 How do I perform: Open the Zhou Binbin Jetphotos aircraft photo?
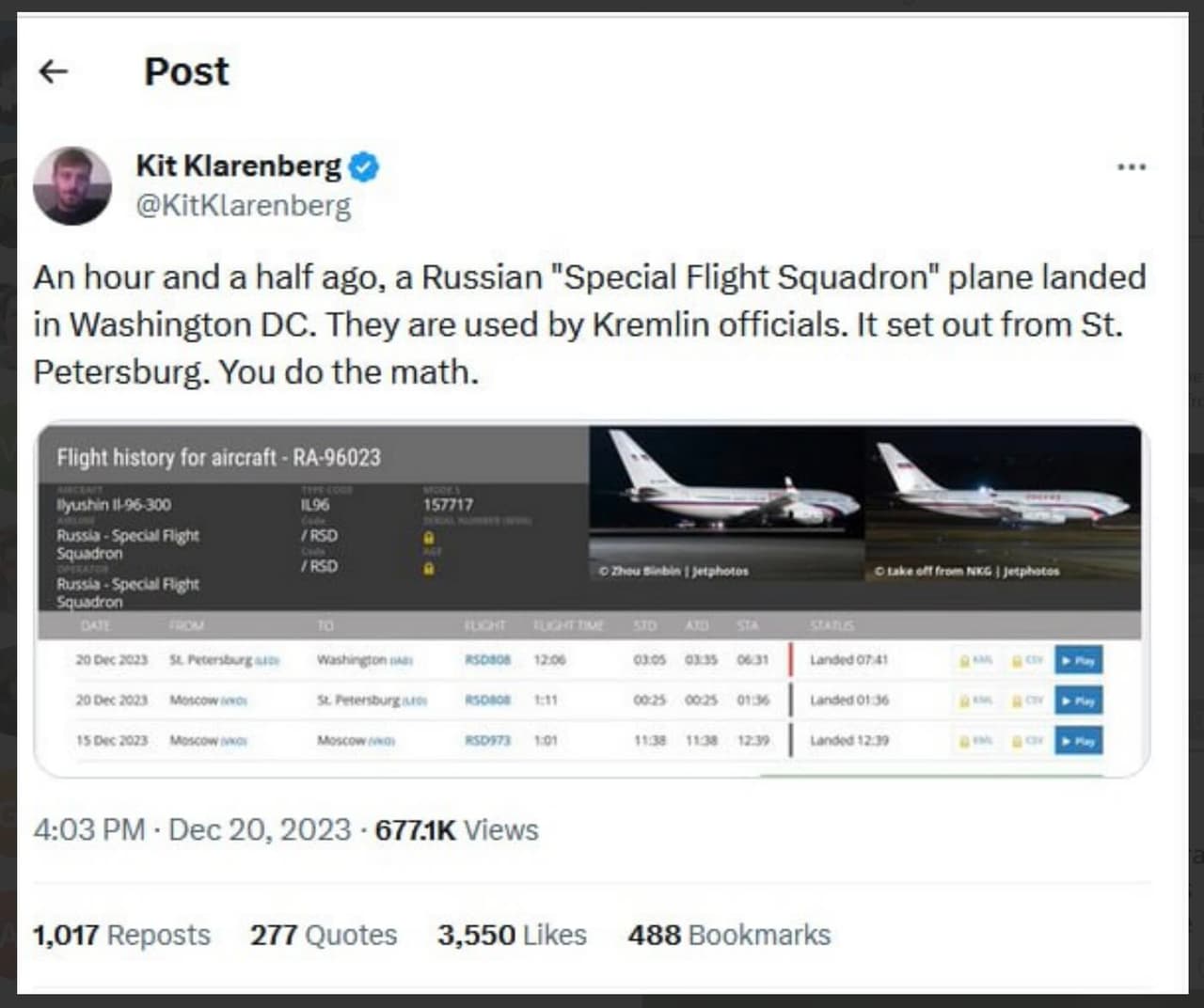coord(727,504)
